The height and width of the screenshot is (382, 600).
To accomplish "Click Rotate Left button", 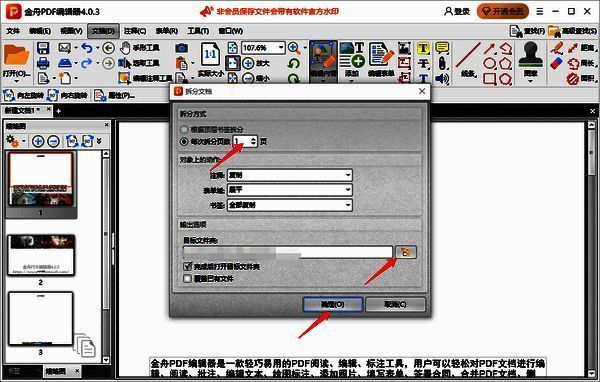I will [24, 95].
